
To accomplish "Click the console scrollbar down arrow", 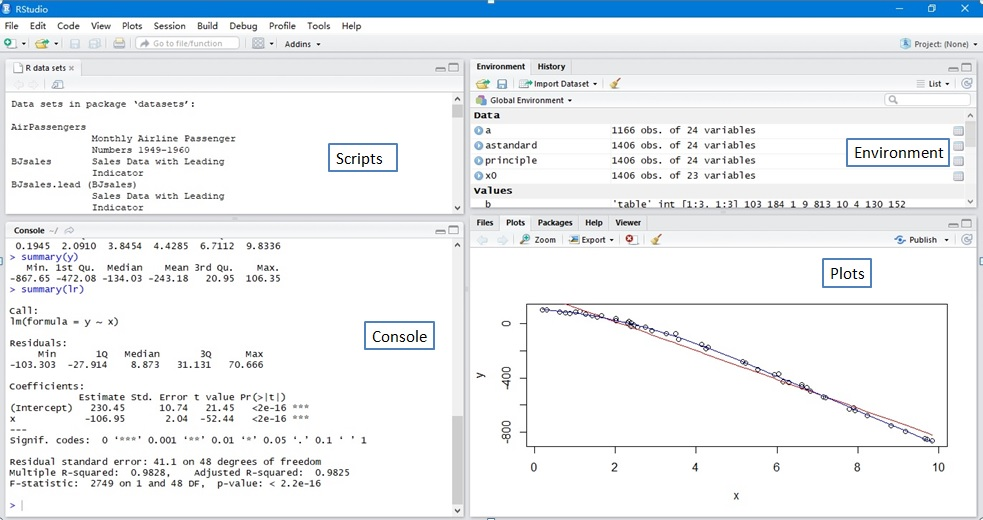I will 456,511.
